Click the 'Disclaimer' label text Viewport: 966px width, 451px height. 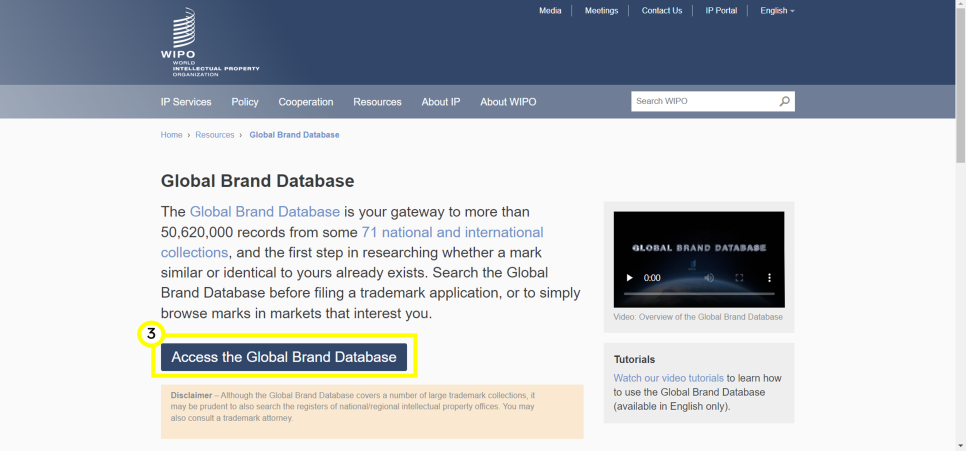[191, 395]
